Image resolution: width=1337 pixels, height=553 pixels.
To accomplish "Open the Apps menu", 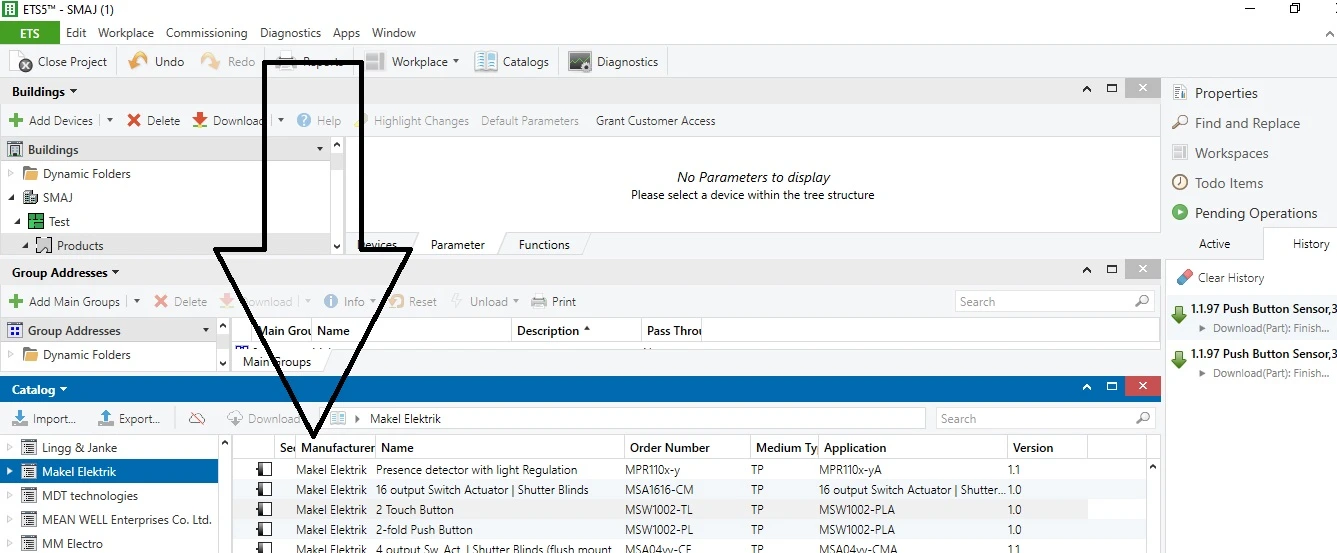I will 346,33.
